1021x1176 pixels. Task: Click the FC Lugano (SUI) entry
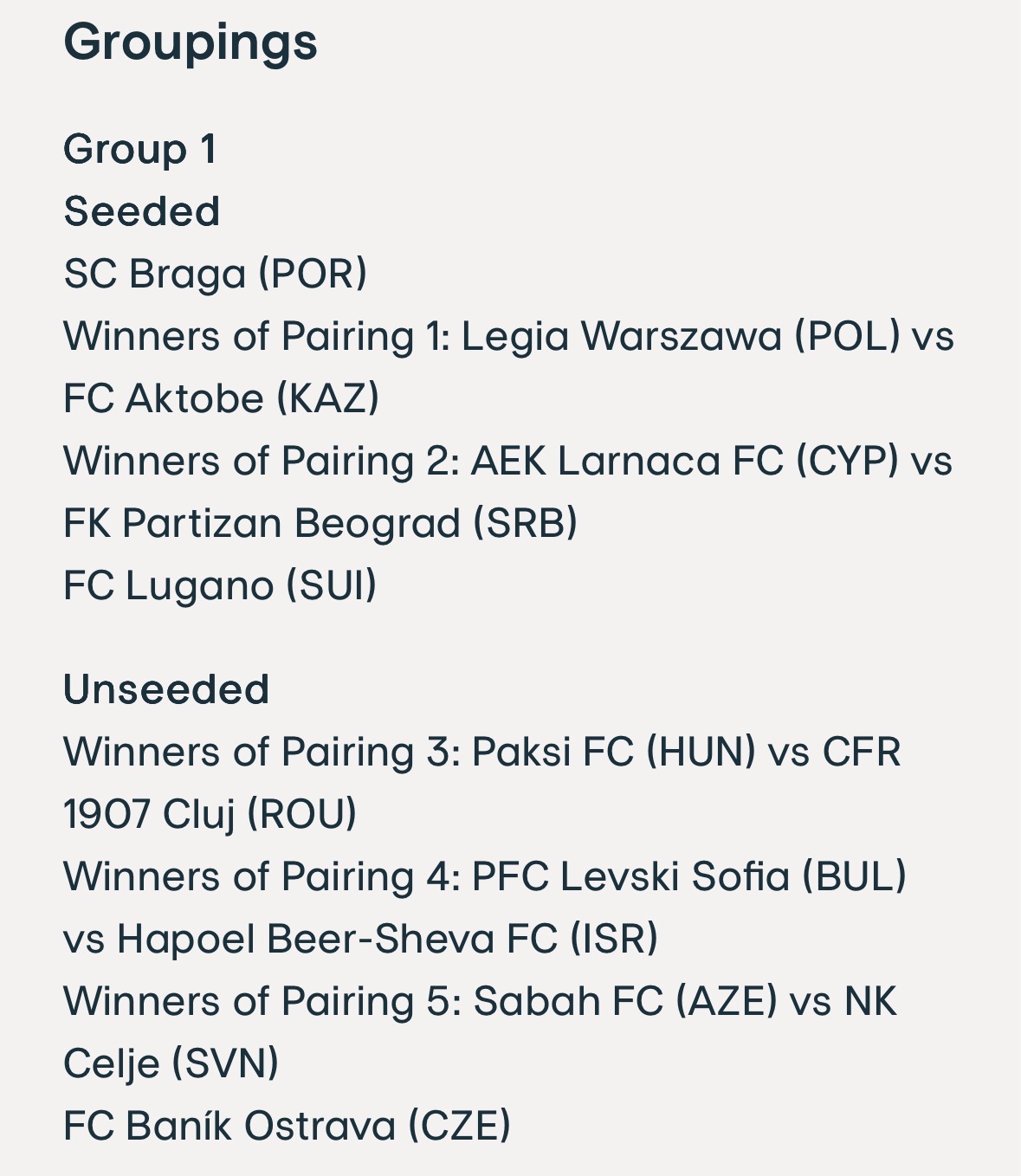pyautogui.click(x=220, y=585)
